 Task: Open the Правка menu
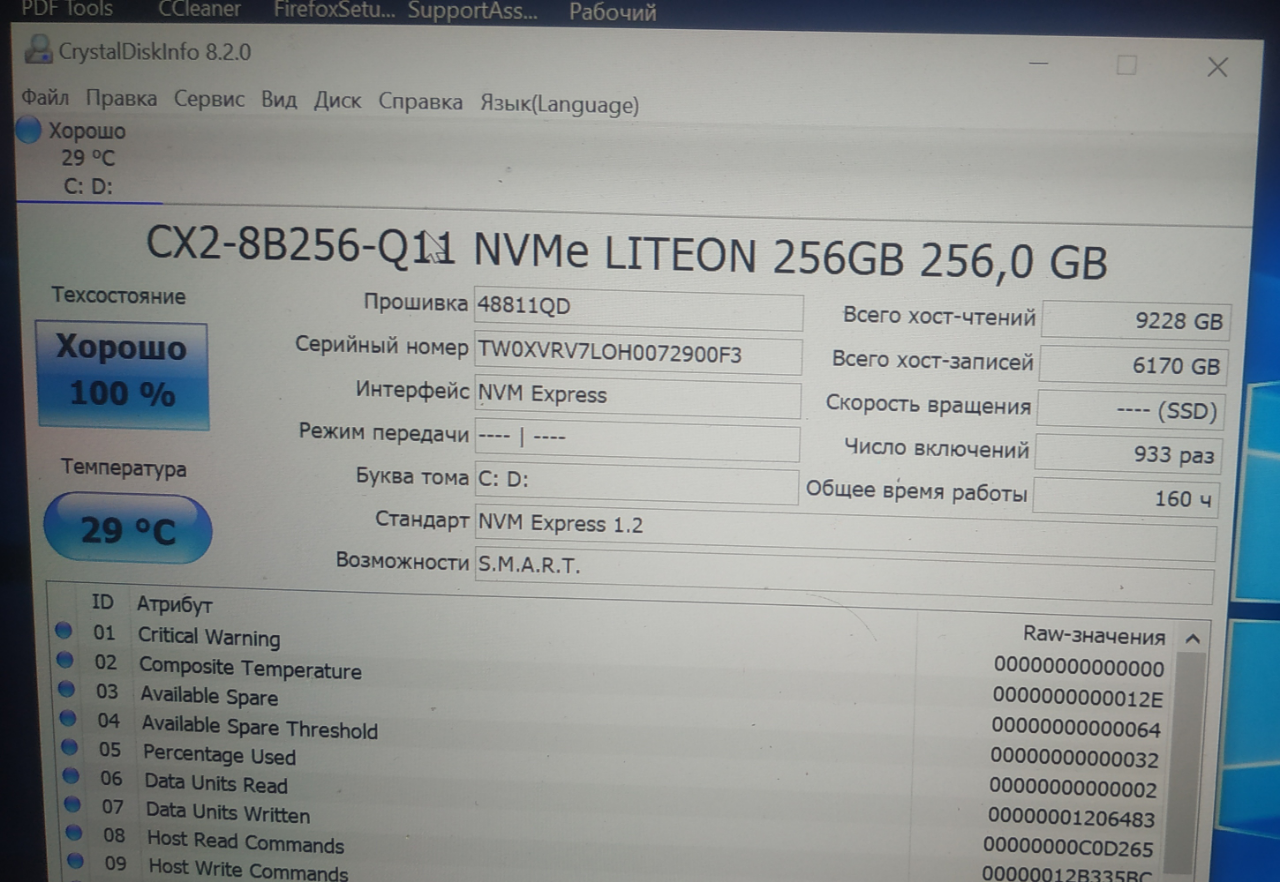(x=121, y=99)
